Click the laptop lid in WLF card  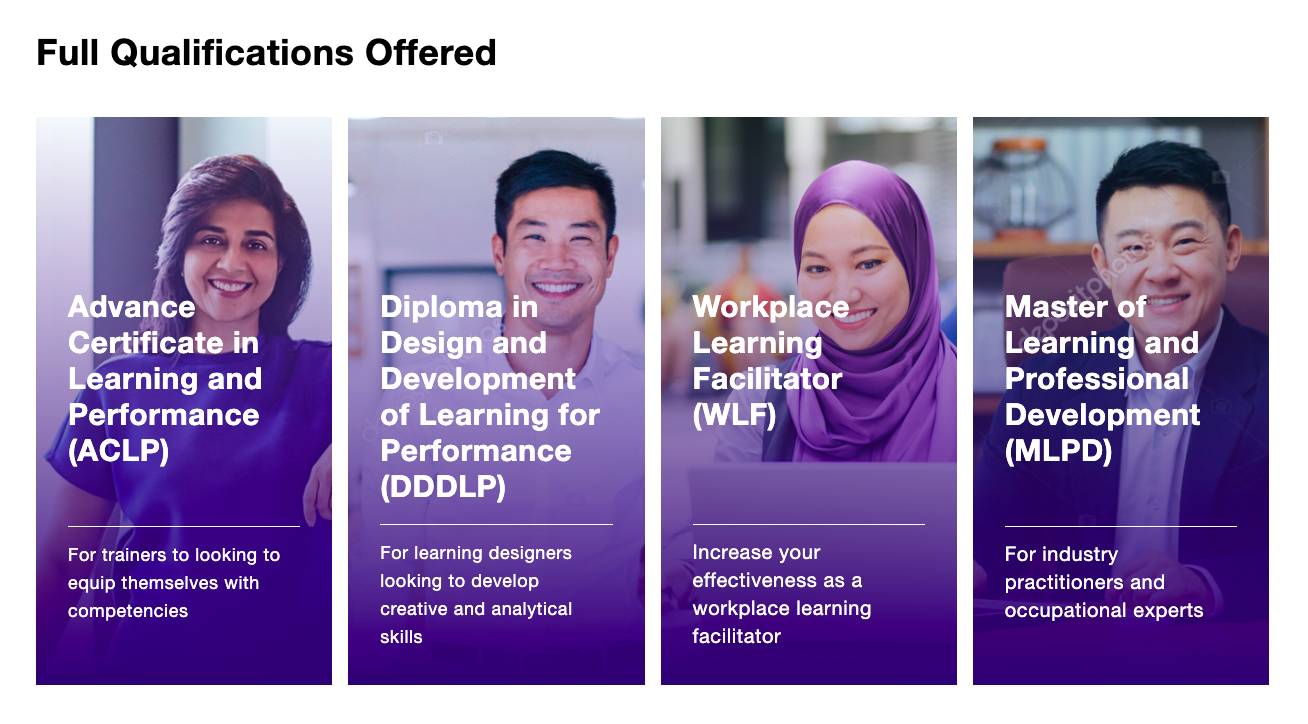[822, 490]
